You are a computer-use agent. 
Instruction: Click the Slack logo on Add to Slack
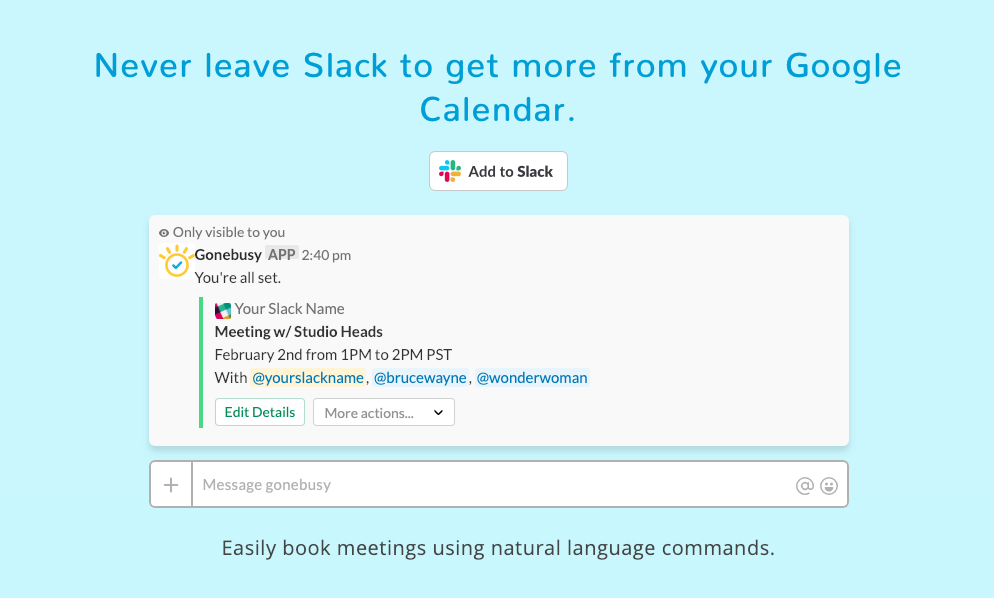(449, 171)
